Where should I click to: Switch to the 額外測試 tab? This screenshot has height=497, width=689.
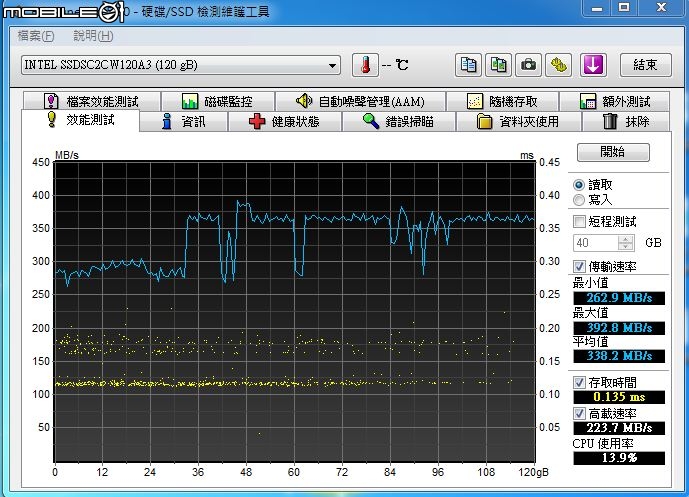tap(615, 102)
